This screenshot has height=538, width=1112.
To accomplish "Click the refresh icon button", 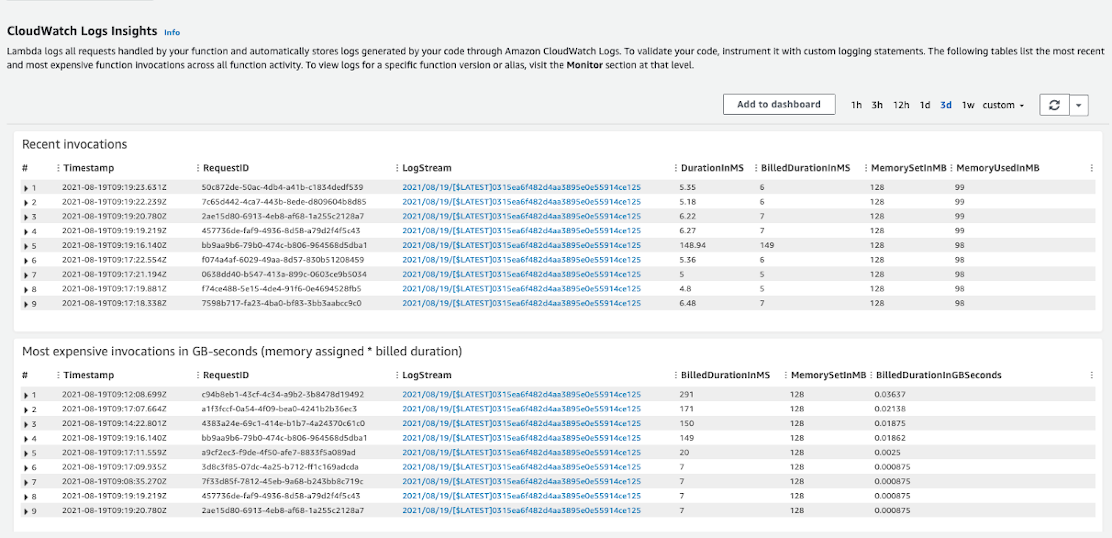I will point(1053,105).
